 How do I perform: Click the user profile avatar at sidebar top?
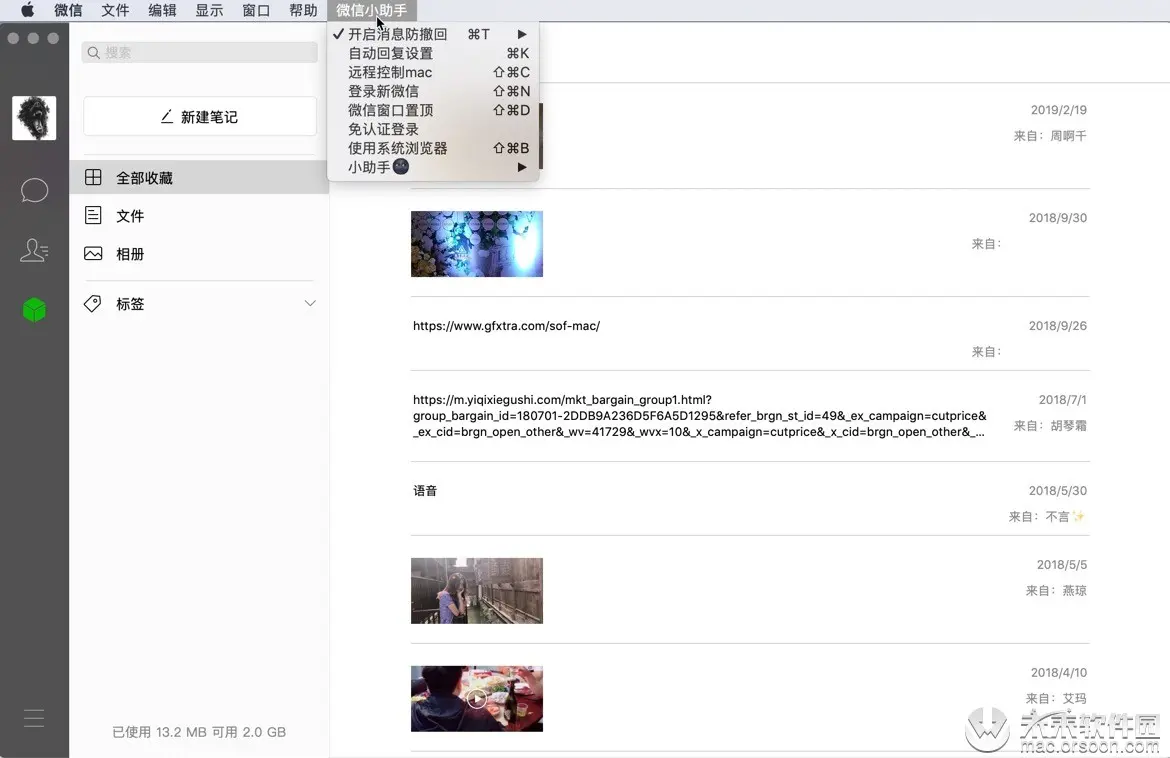pos(34,117)
